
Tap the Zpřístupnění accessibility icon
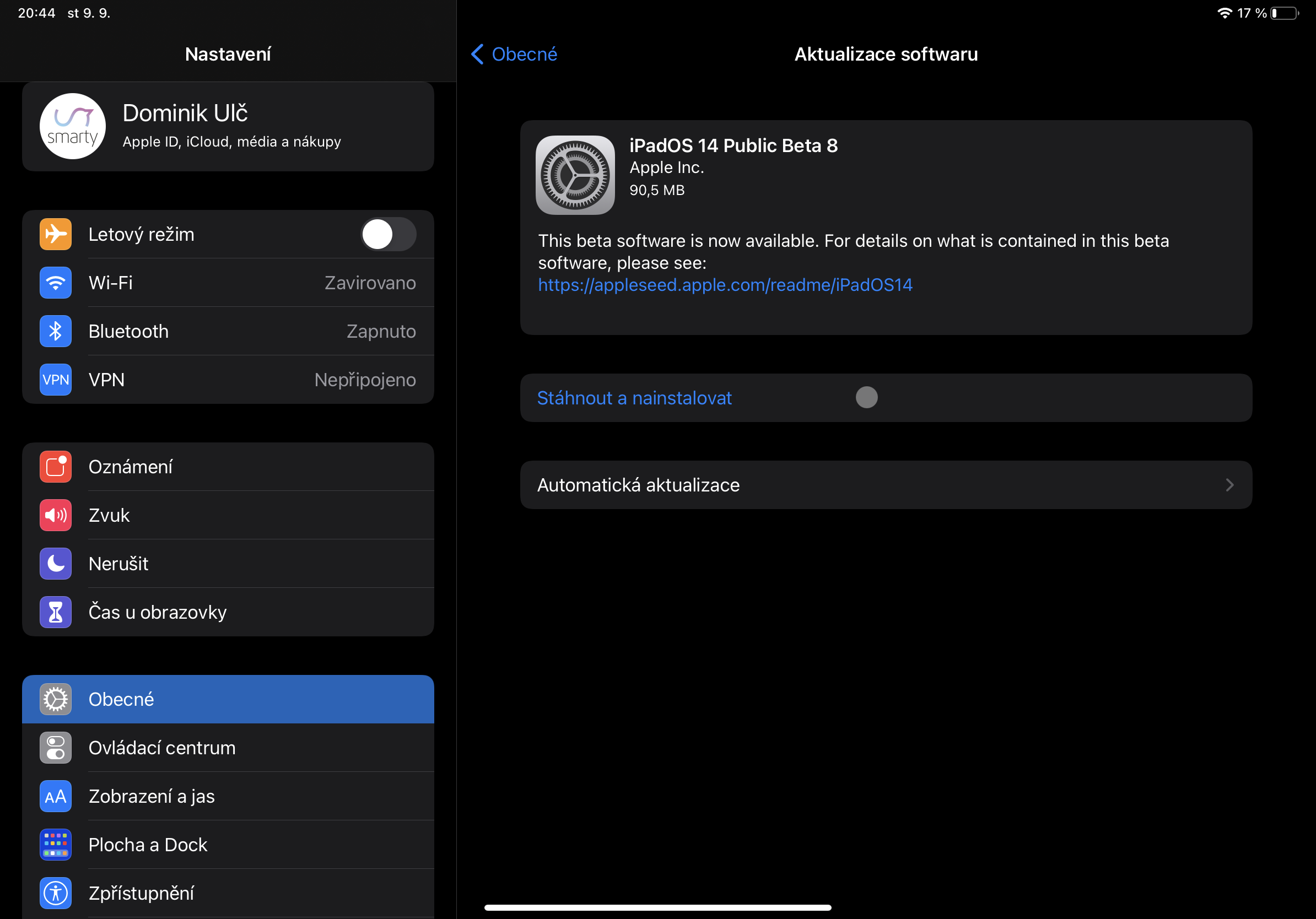pos(56,893)
